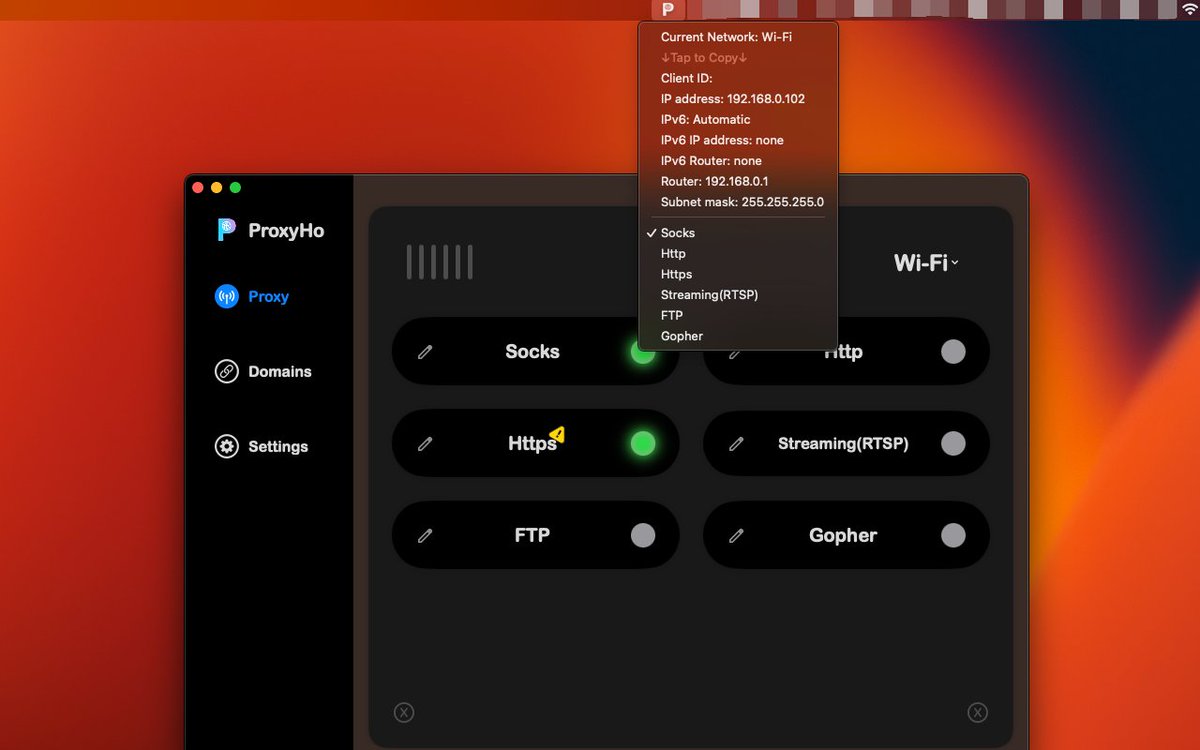Select Gopher in the dropdown menu

(738, 336)
